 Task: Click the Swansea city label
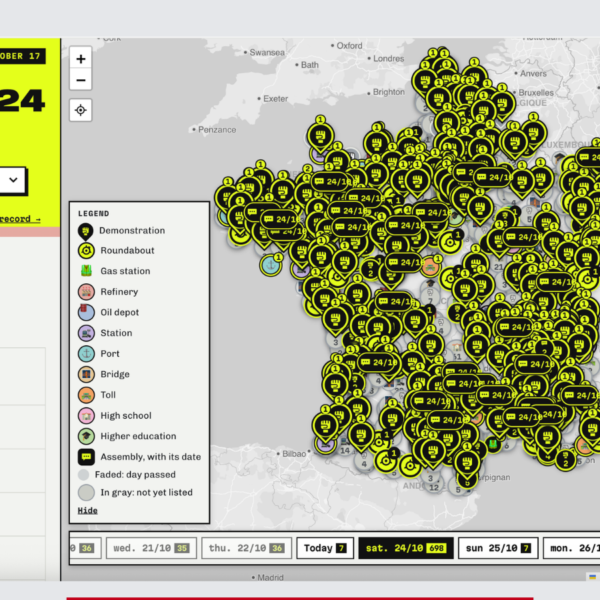pos(267,52)
